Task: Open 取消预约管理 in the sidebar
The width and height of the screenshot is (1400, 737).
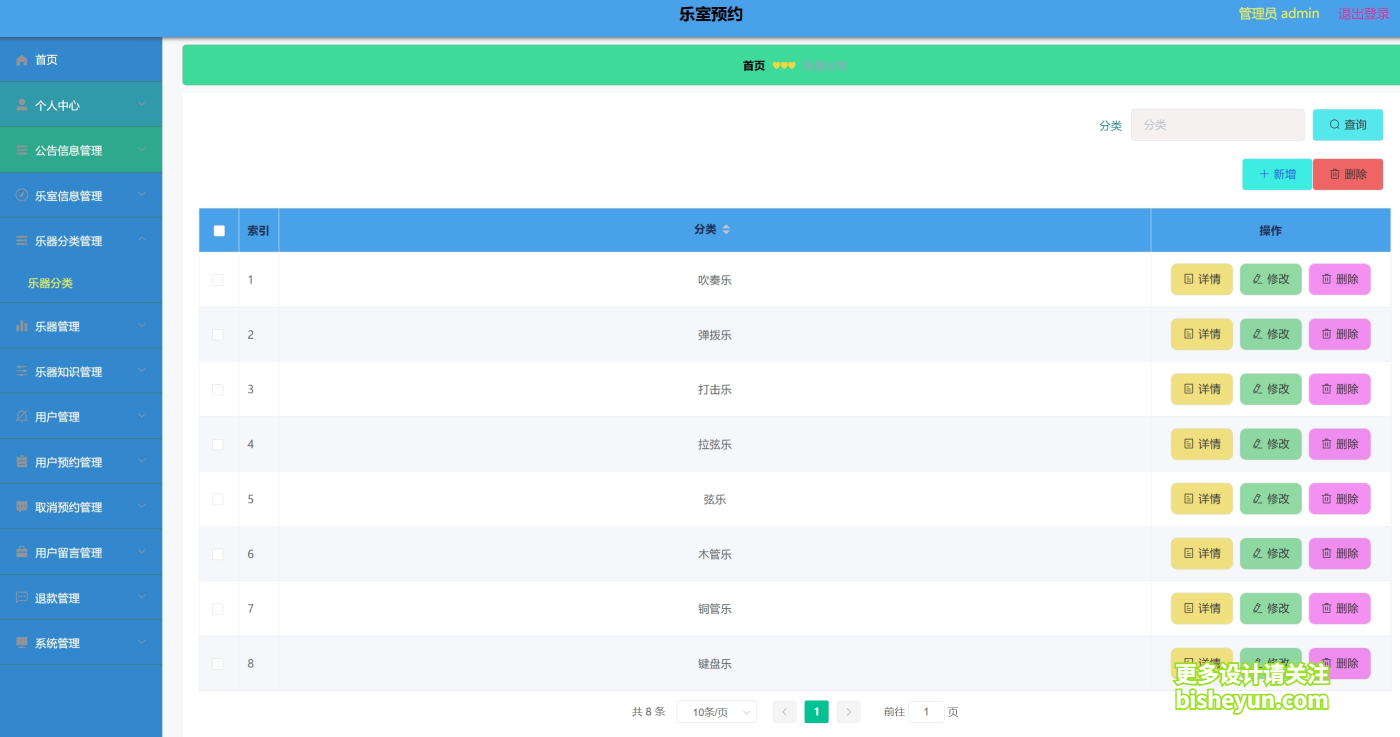Action: 81,507
